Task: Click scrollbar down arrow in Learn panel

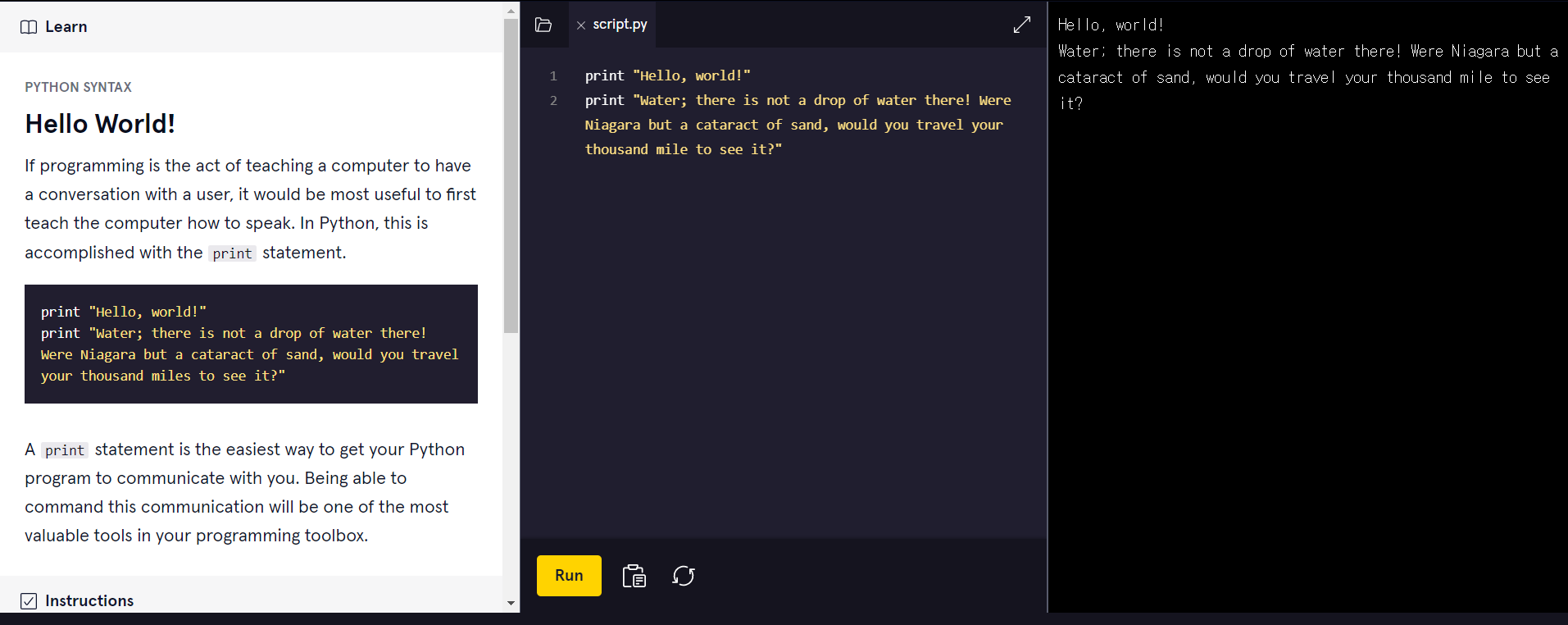Action: coord(511,603)
